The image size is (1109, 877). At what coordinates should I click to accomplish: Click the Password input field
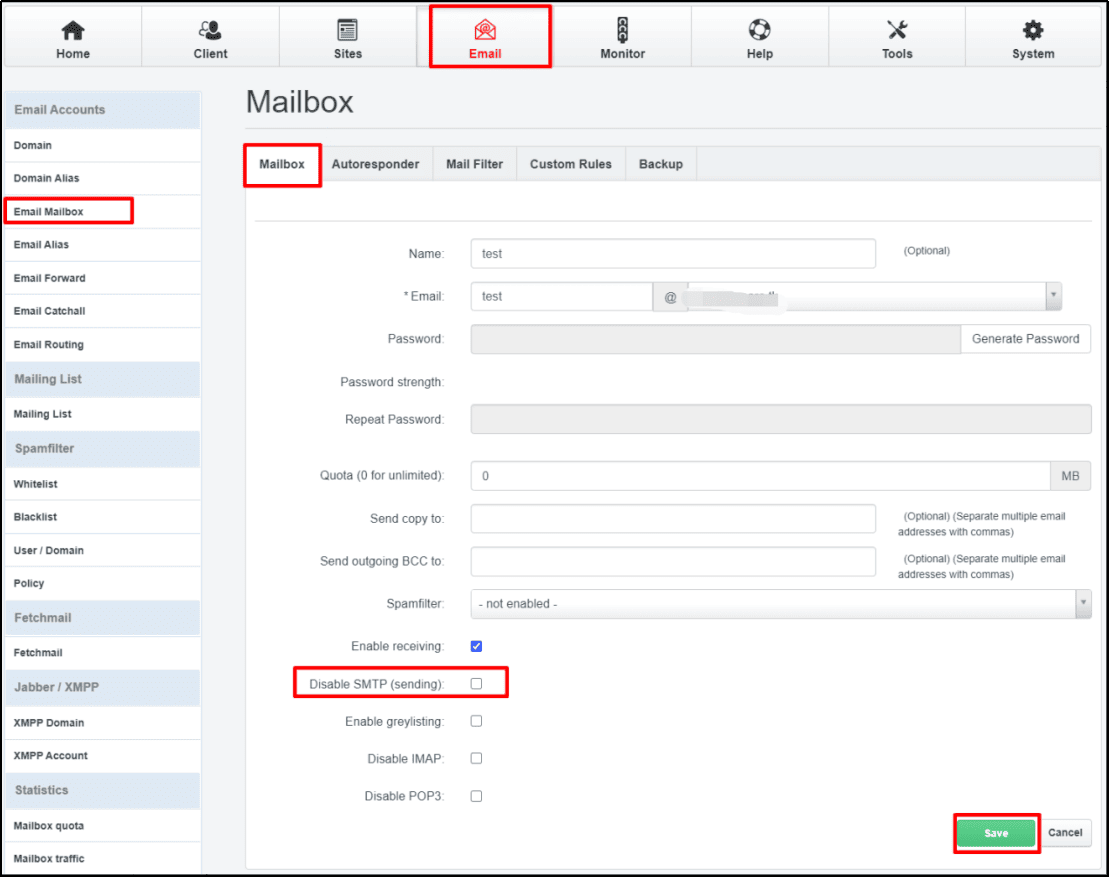point(716,339)
